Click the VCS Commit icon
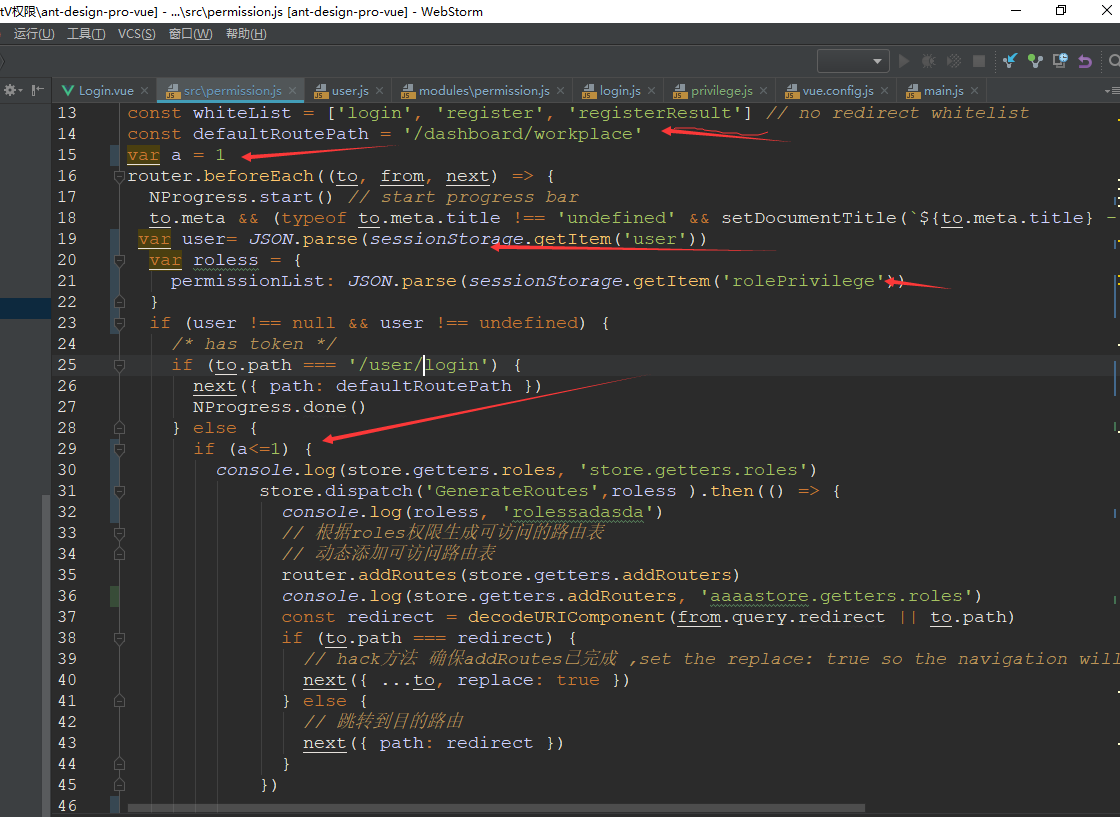This screenshot has width=1120, height=817. [1035, 61]
